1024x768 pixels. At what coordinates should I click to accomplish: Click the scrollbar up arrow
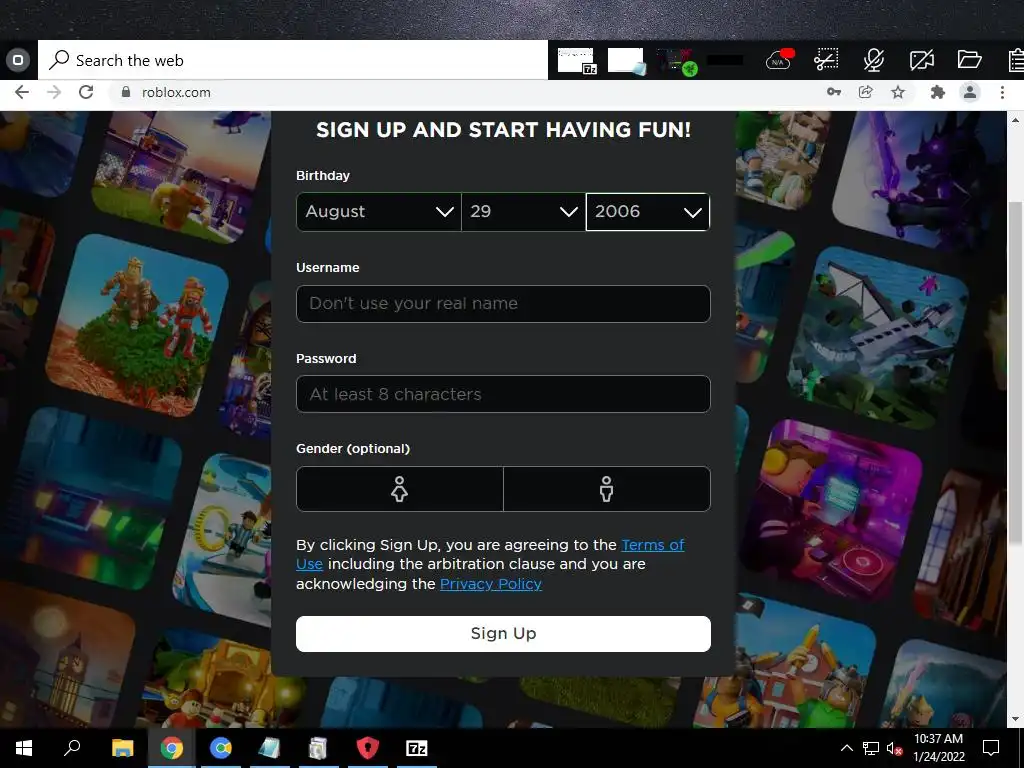1015,120
